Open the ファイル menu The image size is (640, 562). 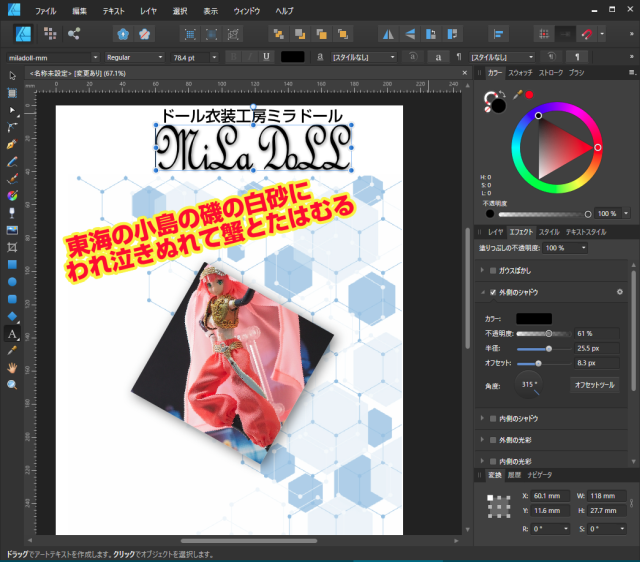click(45, 11)
